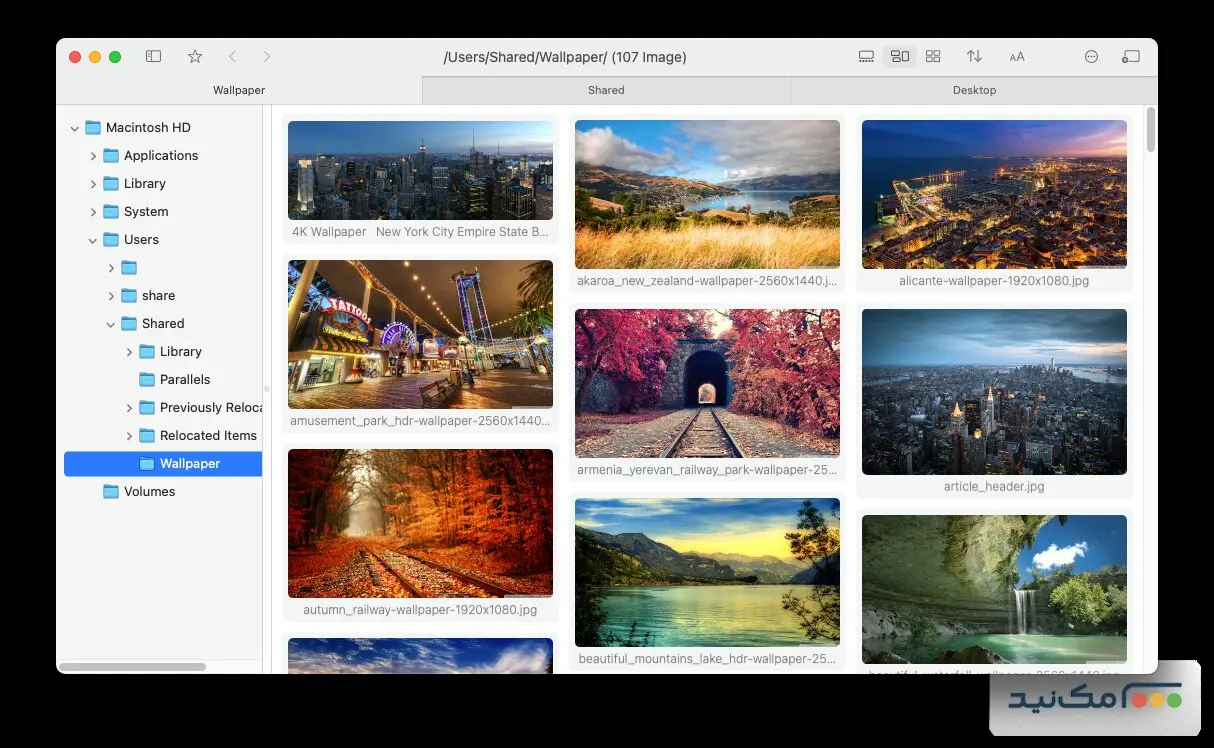Select the Parallels folder in sidebar
1214x748 pixels.
[185, 380]
